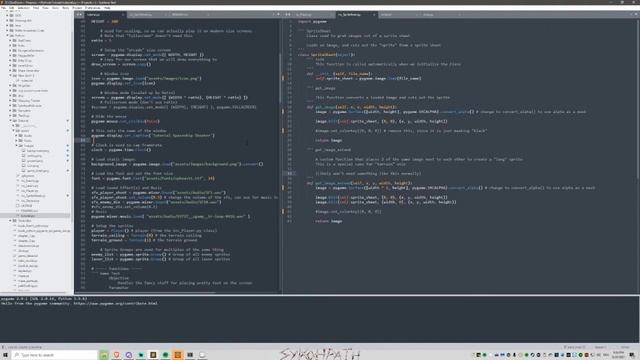Open the taskbar clock and date
This screenshot has height=360, width=640.
(x=618, y=355)
